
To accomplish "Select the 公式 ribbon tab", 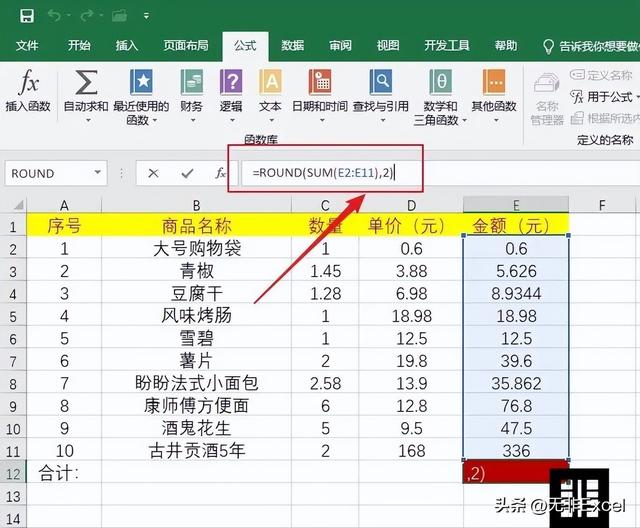I will tap(245, 45).
